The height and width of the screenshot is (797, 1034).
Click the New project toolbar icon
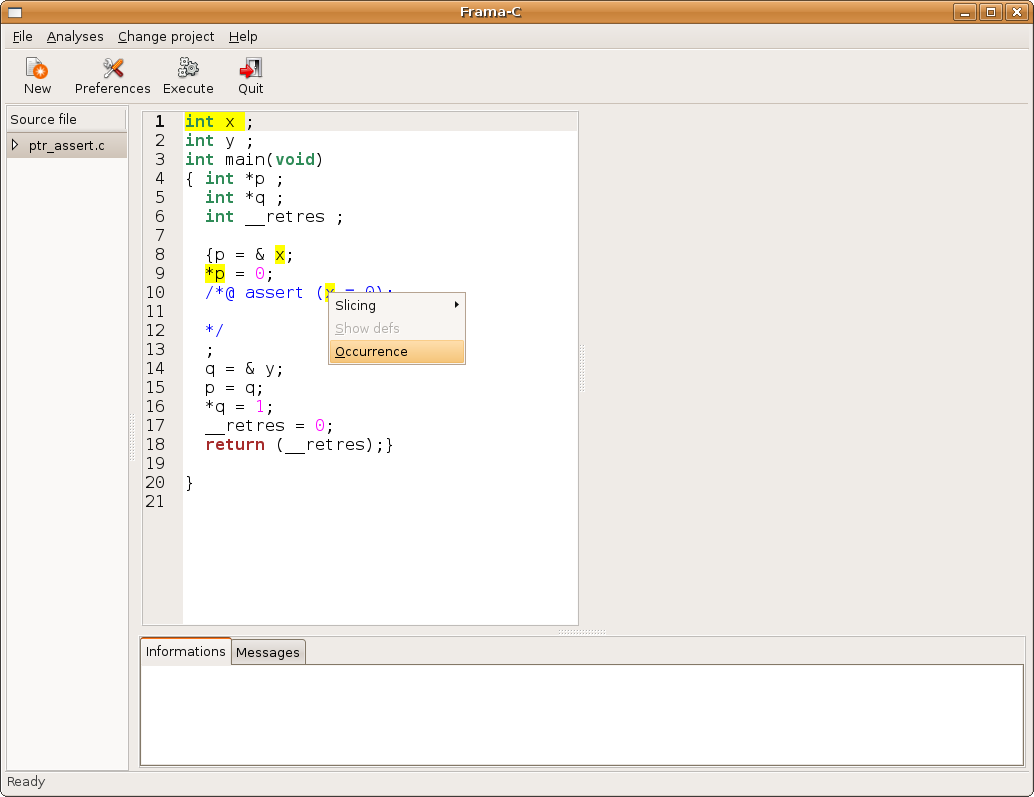pyautogui.click(x=37, y=69)
